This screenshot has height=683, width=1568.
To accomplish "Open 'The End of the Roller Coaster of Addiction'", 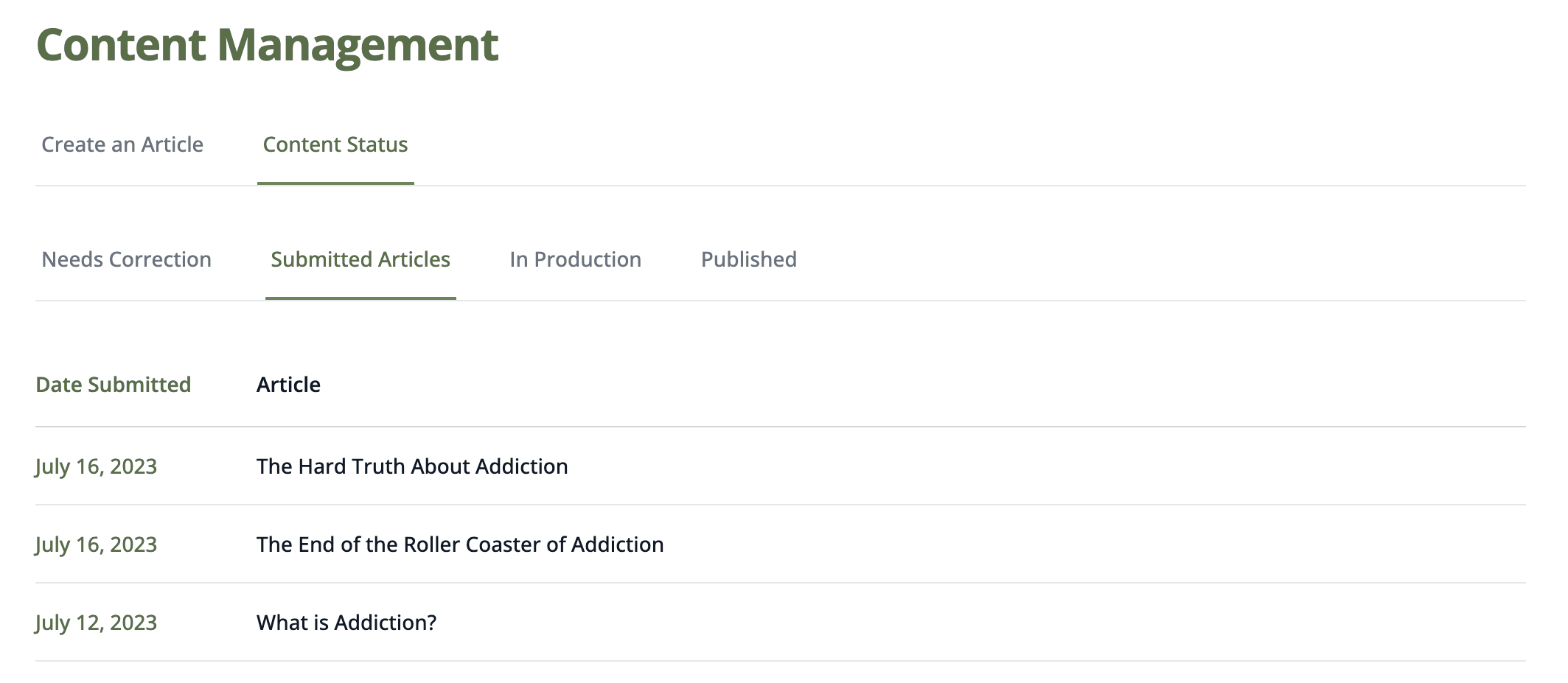I will pos(460,544).
